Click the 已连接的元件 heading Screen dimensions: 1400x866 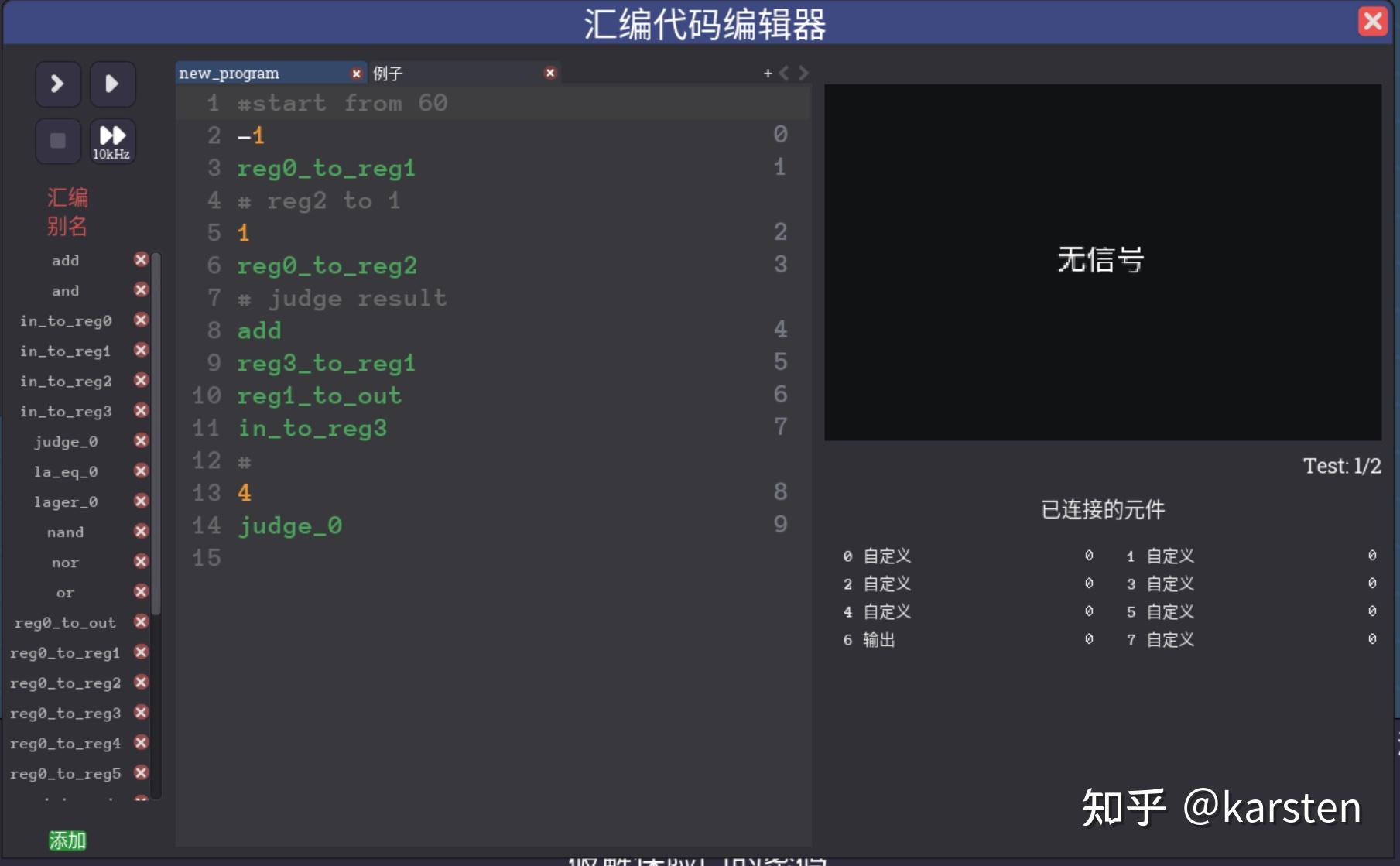1103,509
